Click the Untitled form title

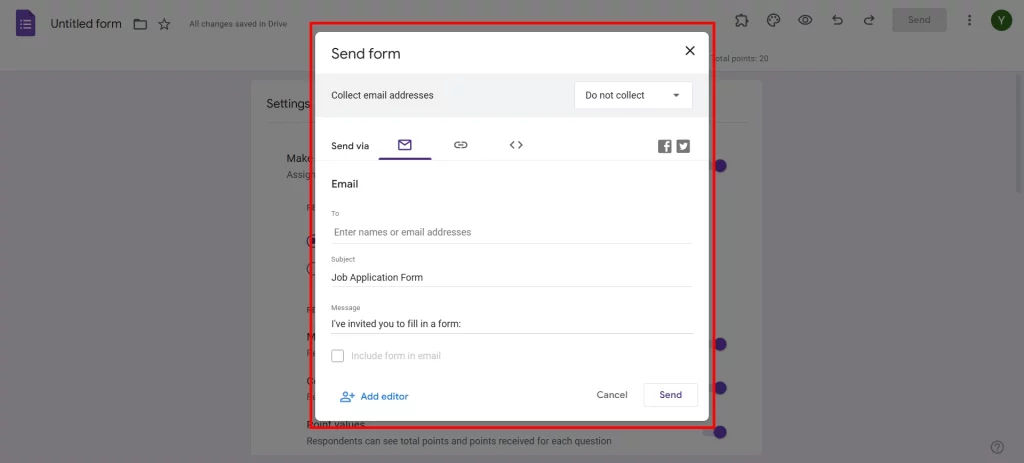86,24
